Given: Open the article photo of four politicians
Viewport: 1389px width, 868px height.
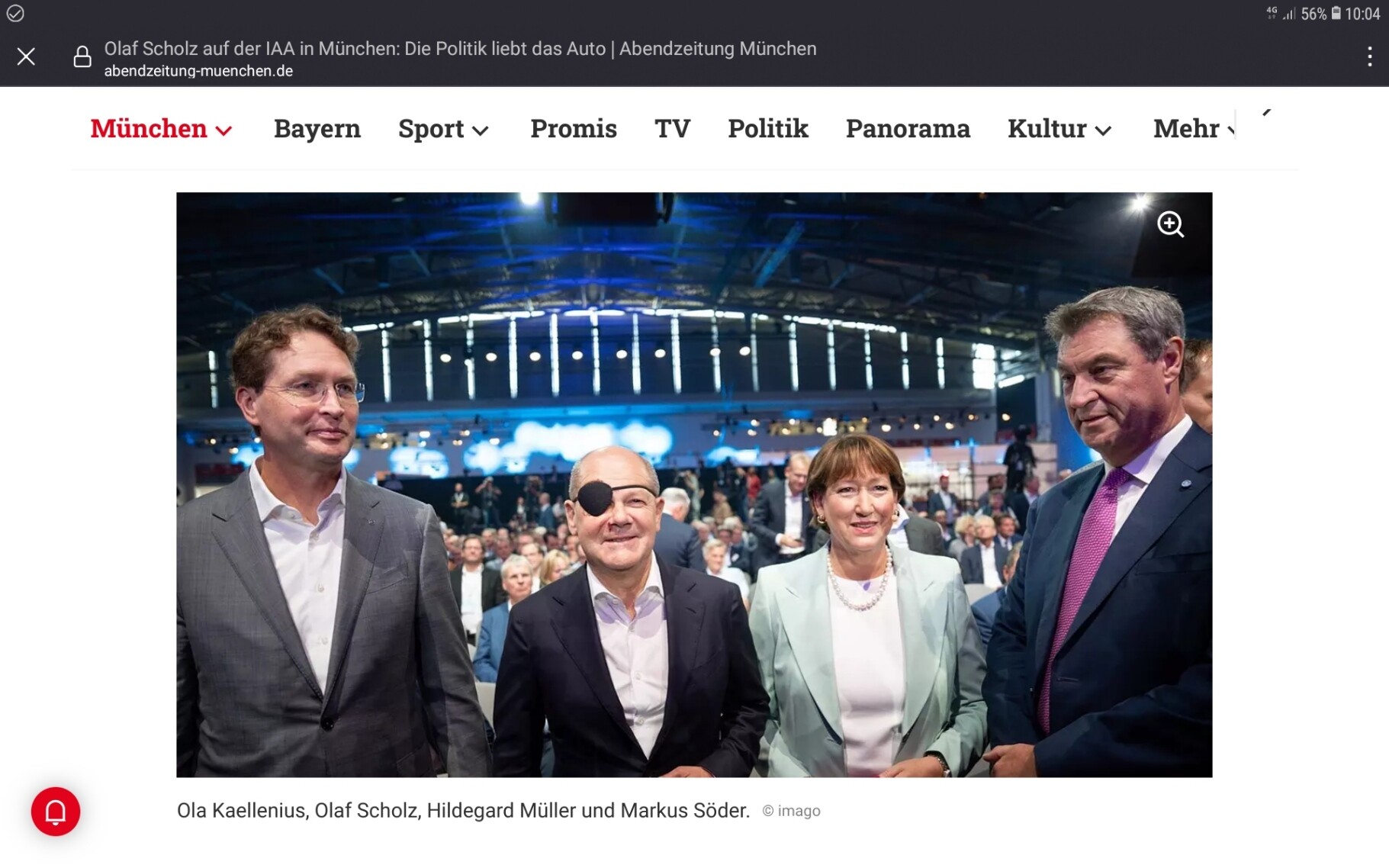Looking at the screenshot, I should [x=694, y=484].
